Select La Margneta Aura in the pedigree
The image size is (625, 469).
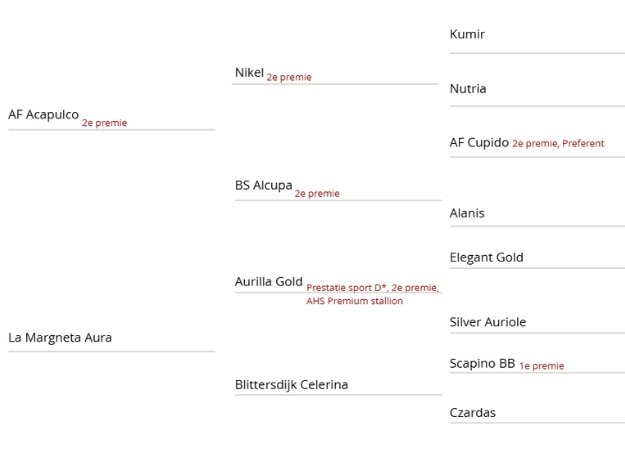point(60,338)
